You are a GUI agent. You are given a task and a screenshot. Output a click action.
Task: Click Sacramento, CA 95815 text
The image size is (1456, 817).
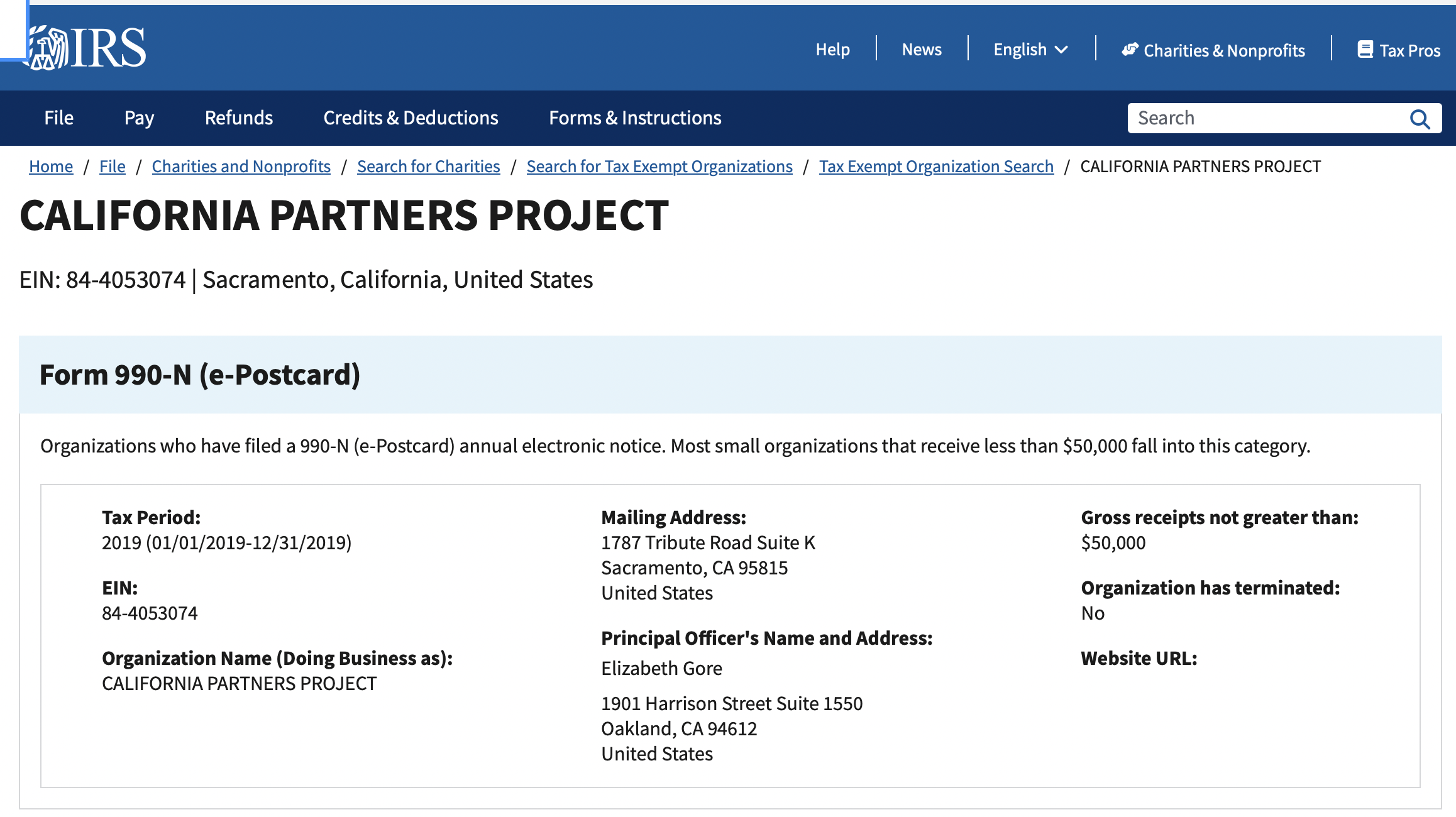[694, 568]
